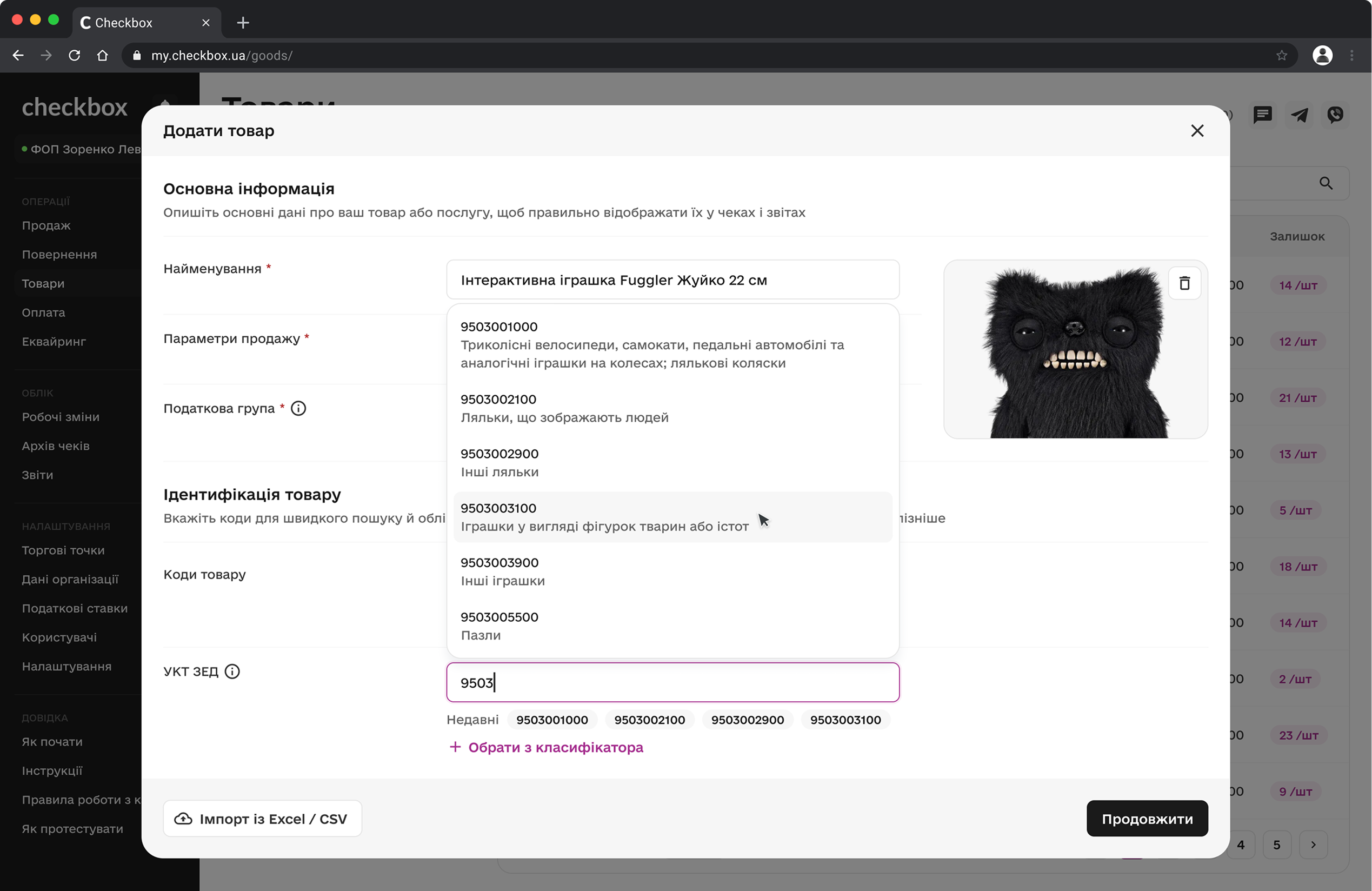Pick recent code chip 9503003100
Viewport: 1372px width, 891px height.
[x=845, y=720]
